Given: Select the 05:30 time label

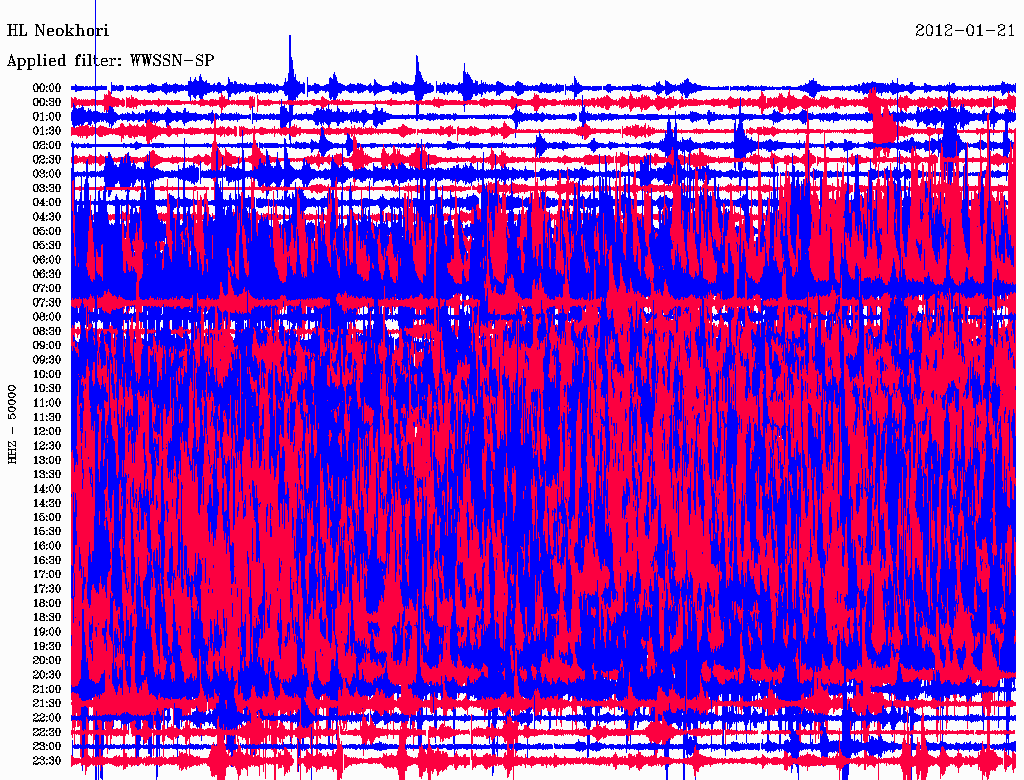Looking at the screenshot, I should [47, 245].
